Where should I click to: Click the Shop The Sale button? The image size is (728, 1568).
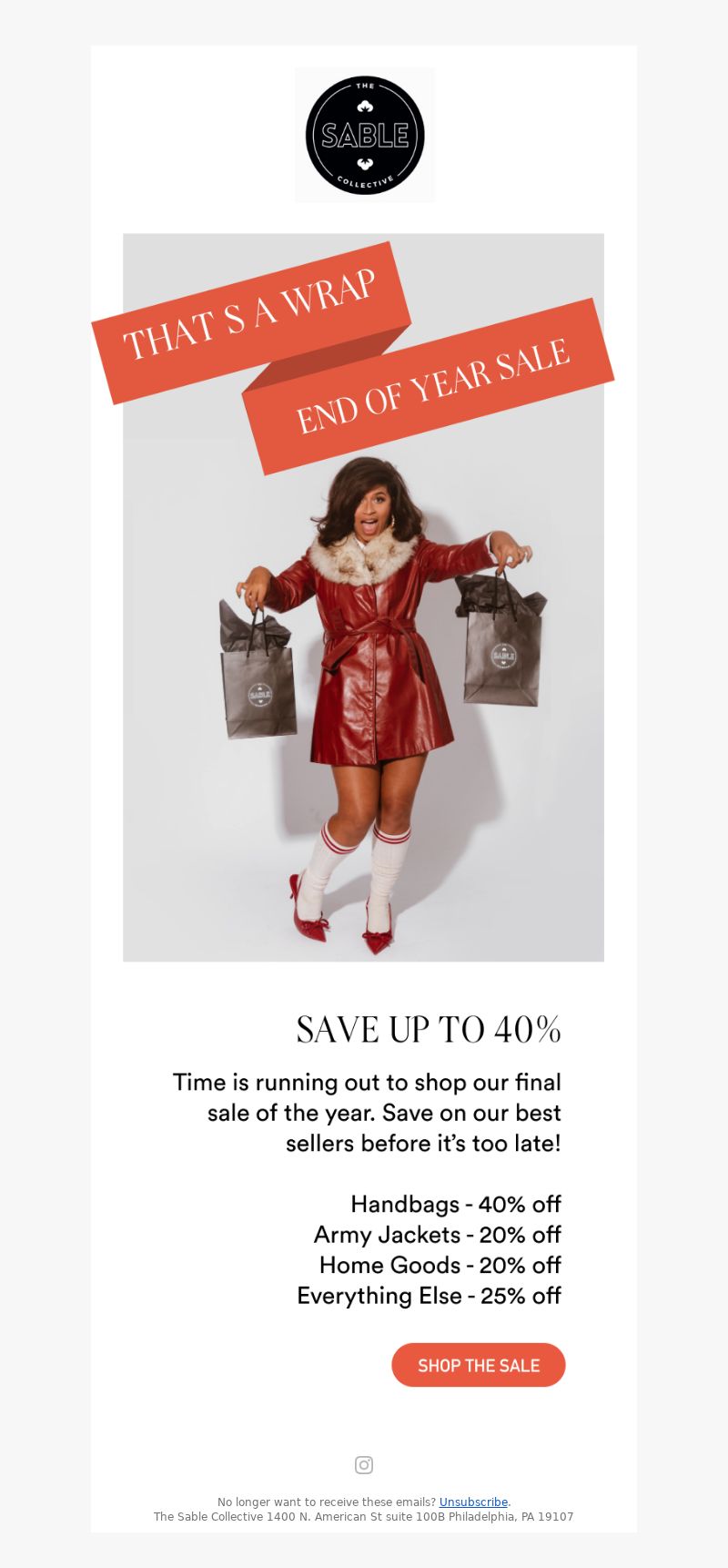479,1365
